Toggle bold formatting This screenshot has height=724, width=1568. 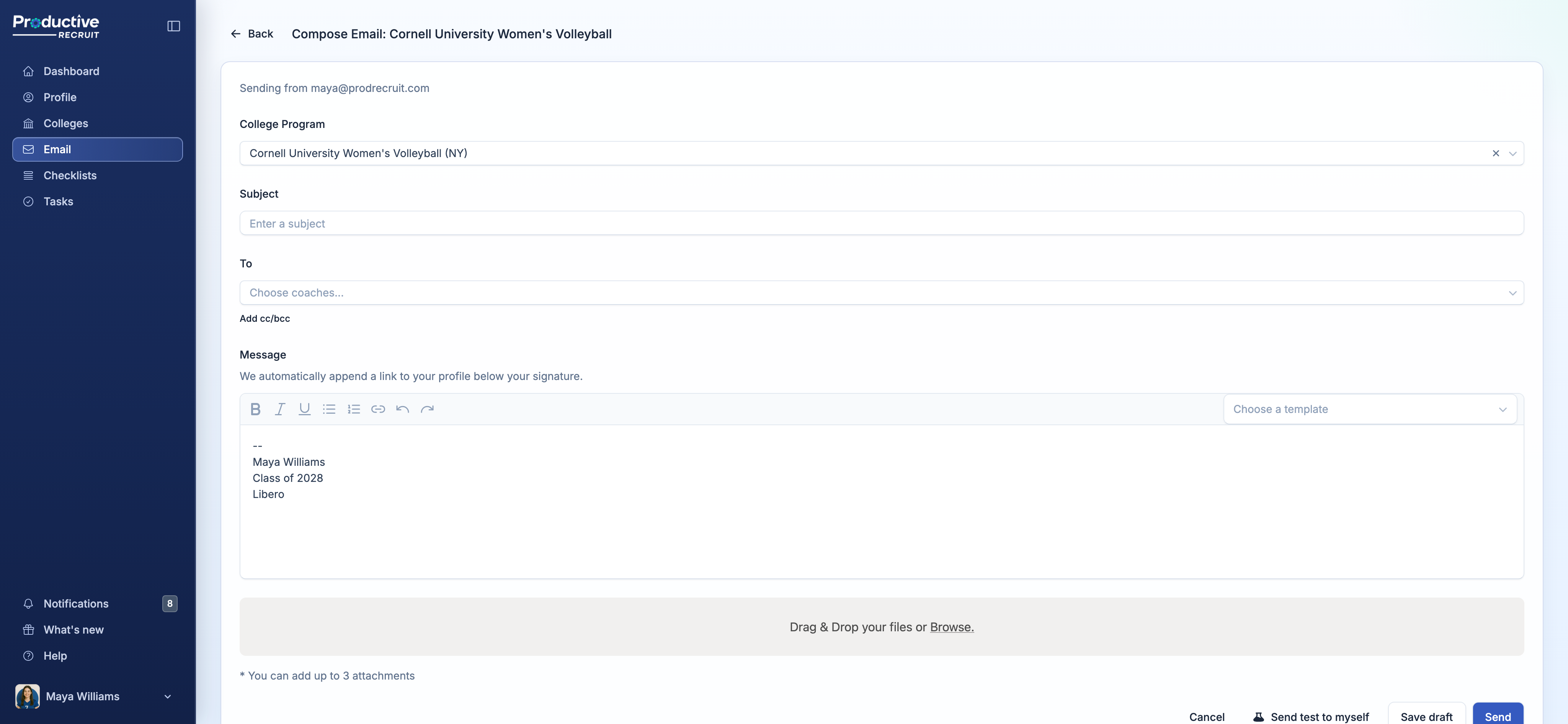click(256, 409)
